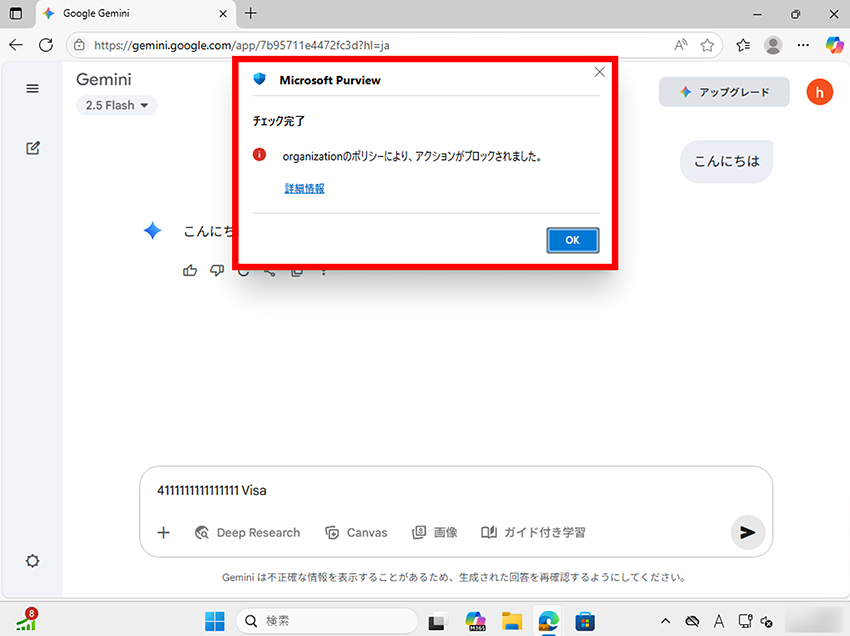This screenshot has width=850, height=636.
Task: Open the Gemini hamburger main menu
Action: tap(32, 89)
